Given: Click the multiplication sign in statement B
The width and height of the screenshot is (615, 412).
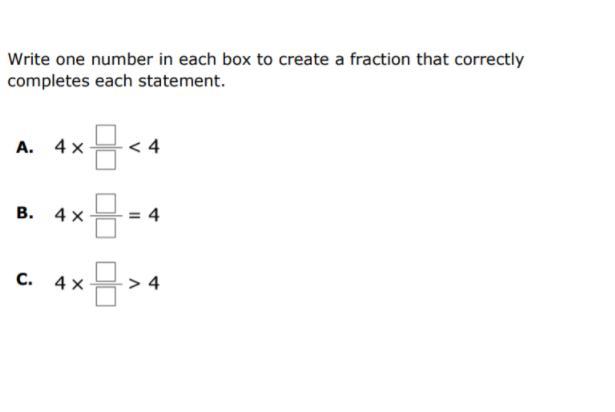Looking at the screenshot, I should coord(78,216).
